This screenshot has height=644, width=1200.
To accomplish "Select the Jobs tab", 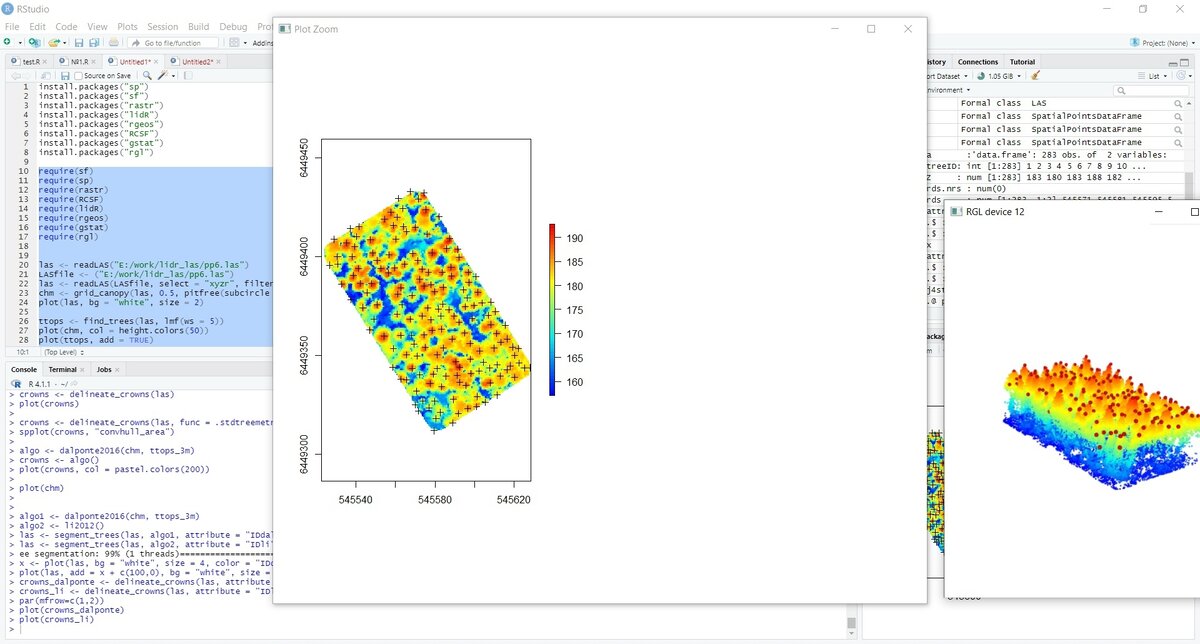I will [x=104, y=369].
